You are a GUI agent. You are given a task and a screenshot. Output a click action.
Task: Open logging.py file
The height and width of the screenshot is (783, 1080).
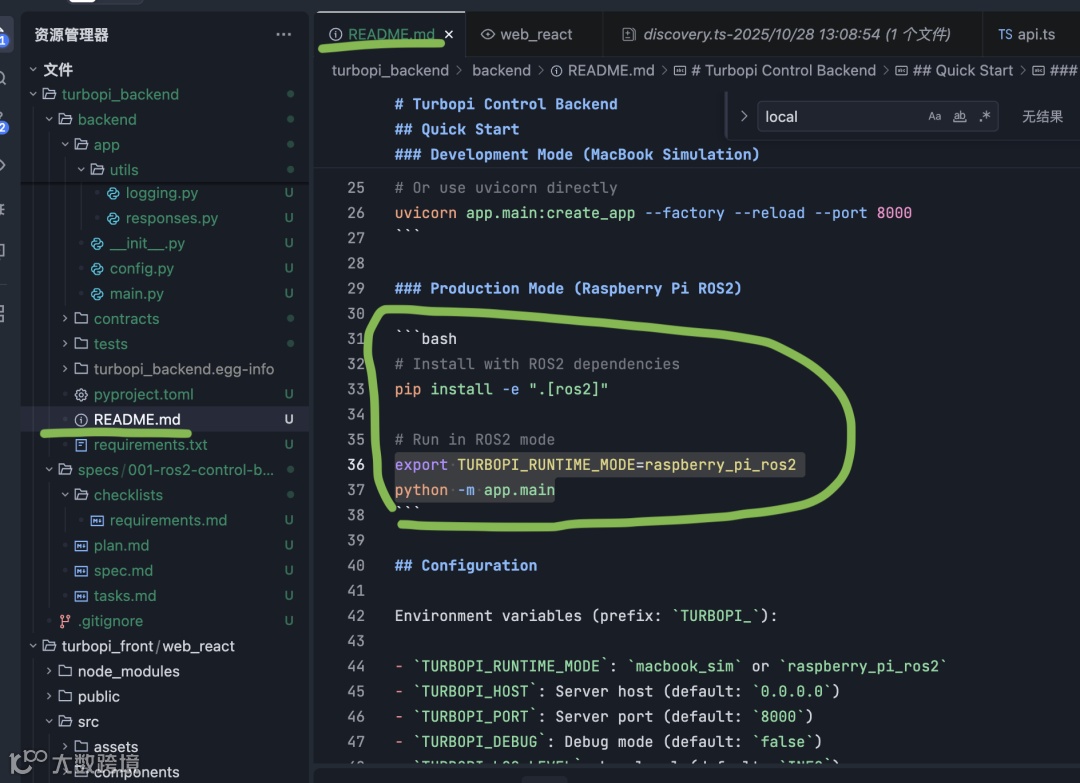point(162,193)
